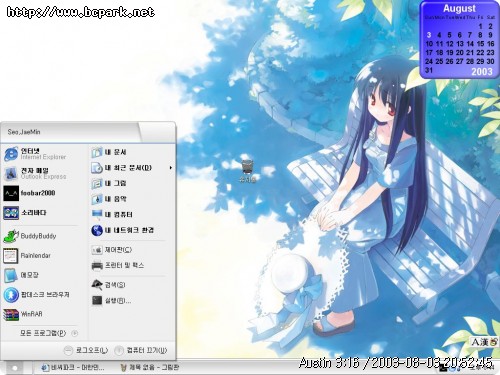500x375 pixels.
Task: Click the Seo.JaeMin user name header
Action: click(x=24, y=132)
